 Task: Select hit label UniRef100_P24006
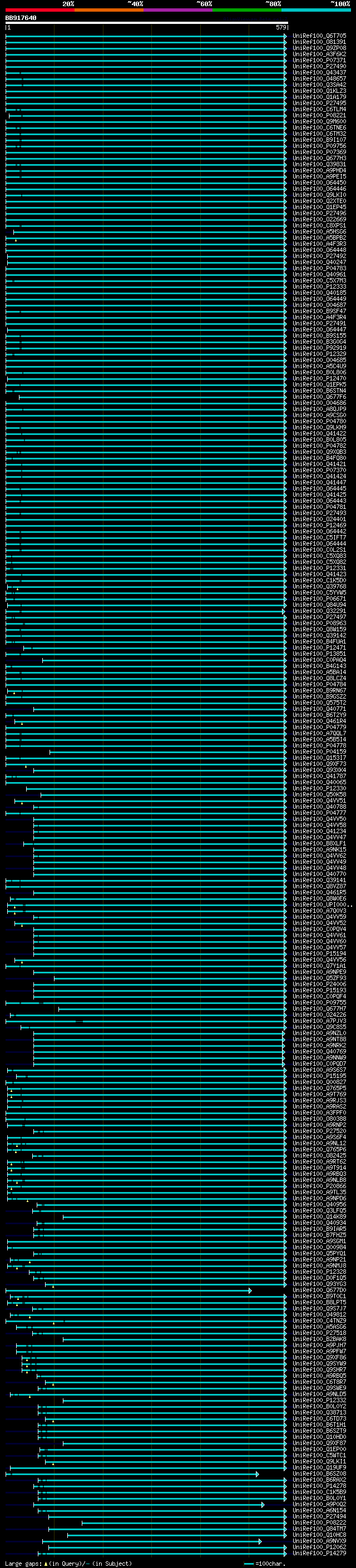pyautogui.click(x=319, y=985)
